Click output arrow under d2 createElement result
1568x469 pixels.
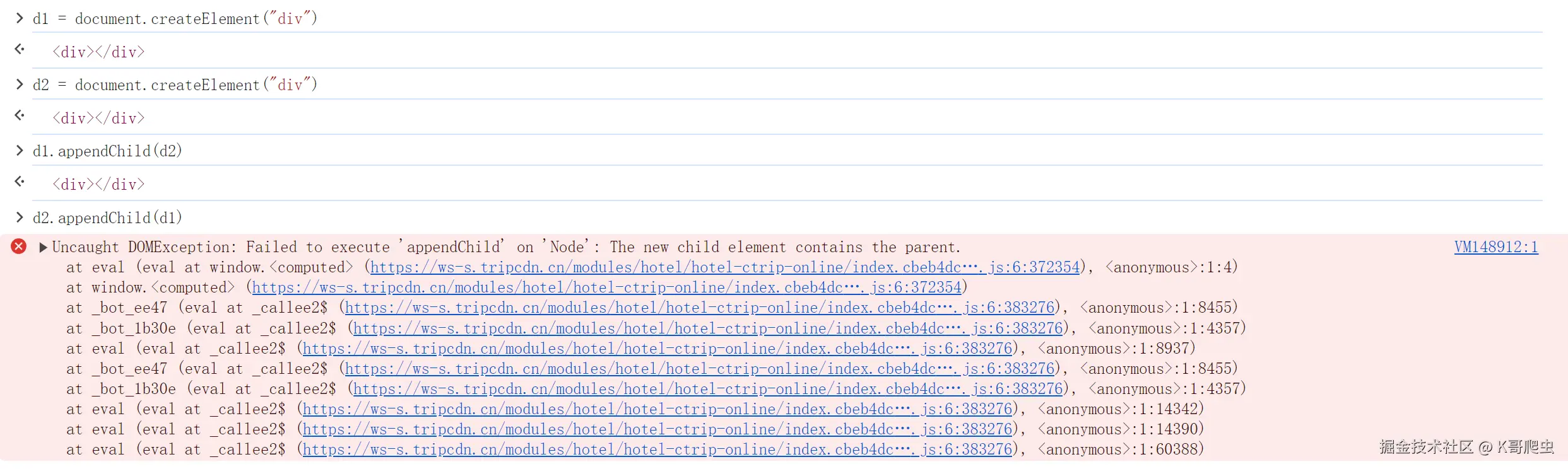(x=20, y=115)
